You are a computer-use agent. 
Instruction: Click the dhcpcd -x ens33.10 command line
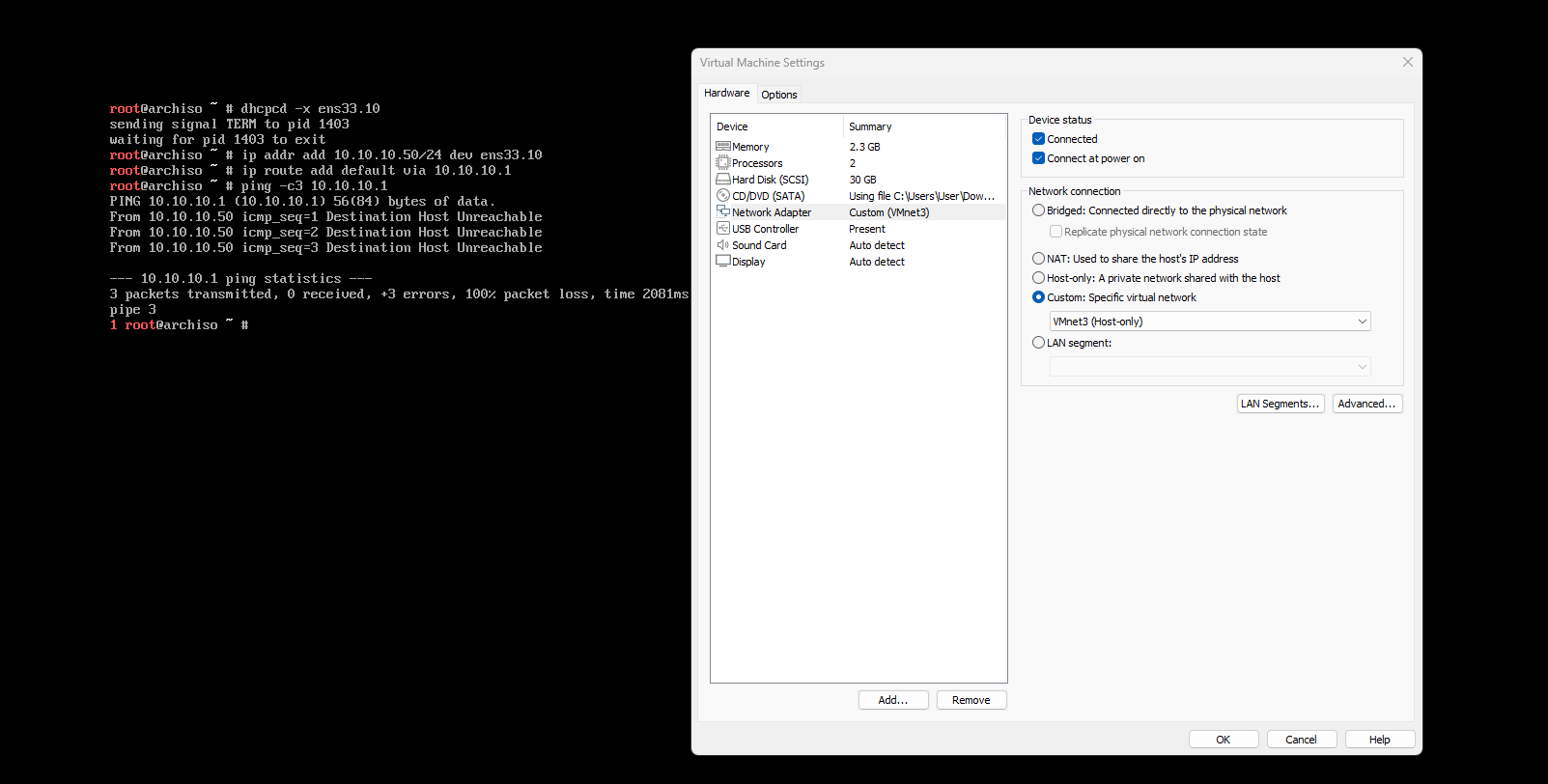coord(244,109)
